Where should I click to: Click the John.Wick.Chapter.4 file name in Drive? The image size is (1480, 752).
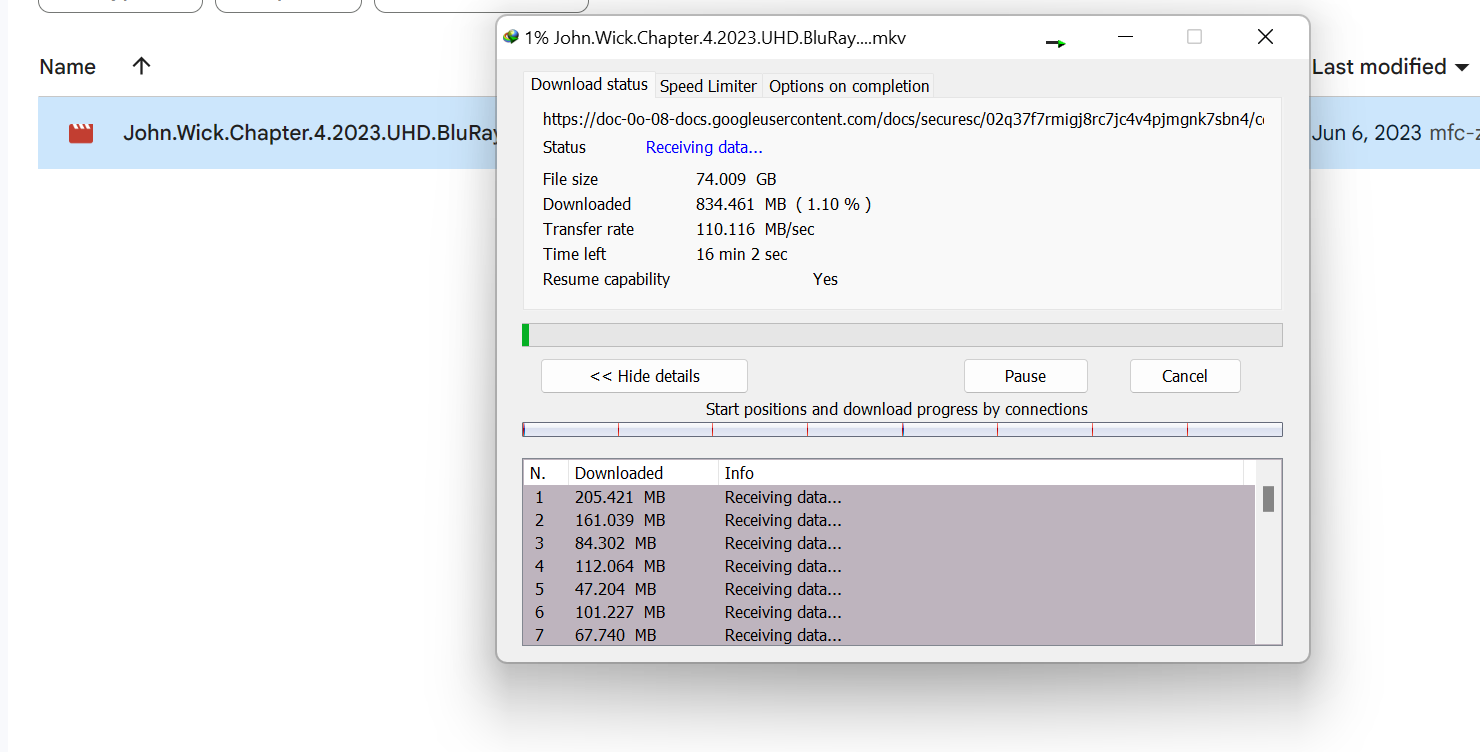coord(310,133)
